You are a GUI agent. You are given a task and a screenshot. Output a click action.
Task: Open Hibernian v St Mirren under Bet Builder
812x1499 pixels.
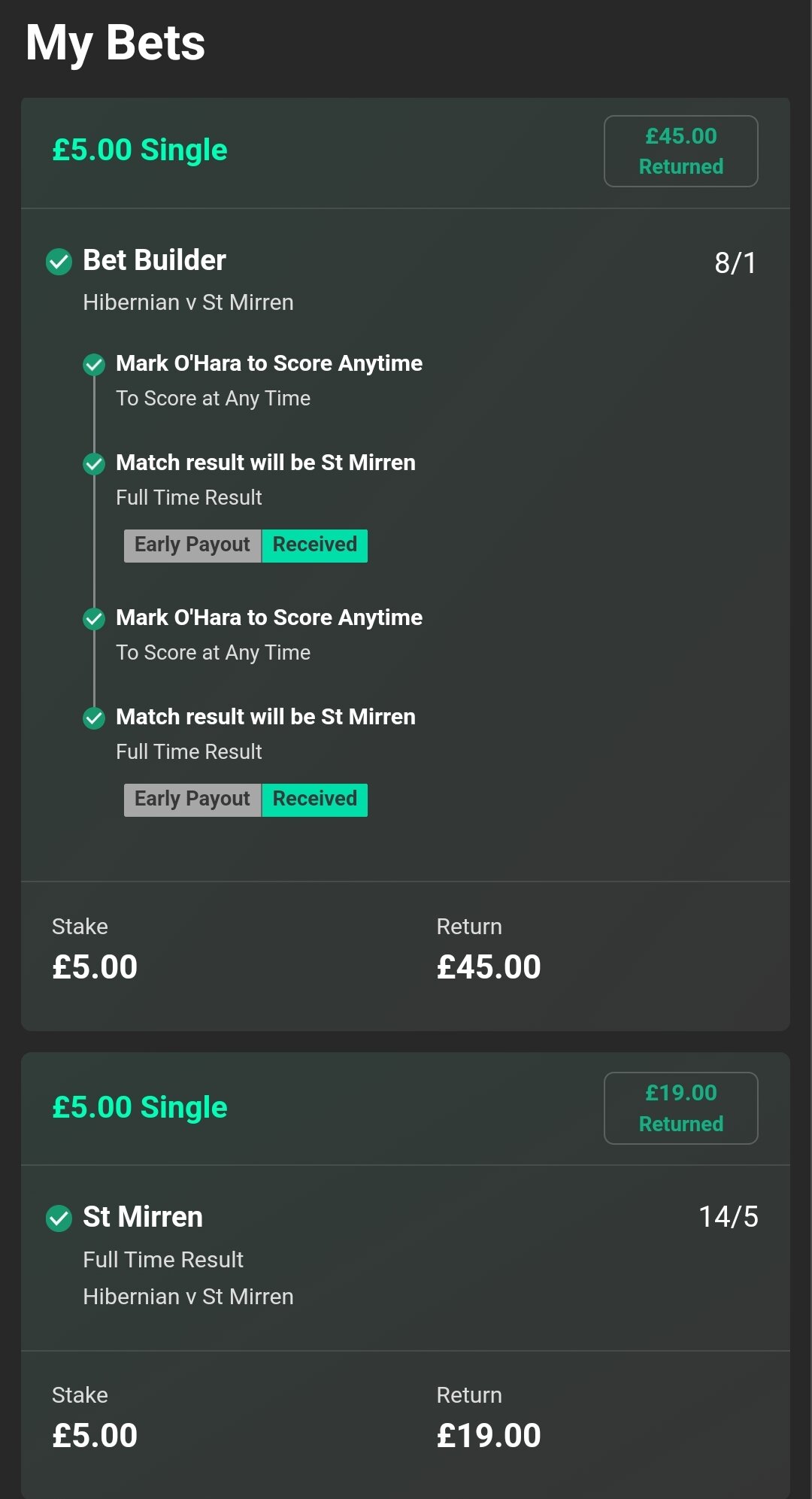188,302
